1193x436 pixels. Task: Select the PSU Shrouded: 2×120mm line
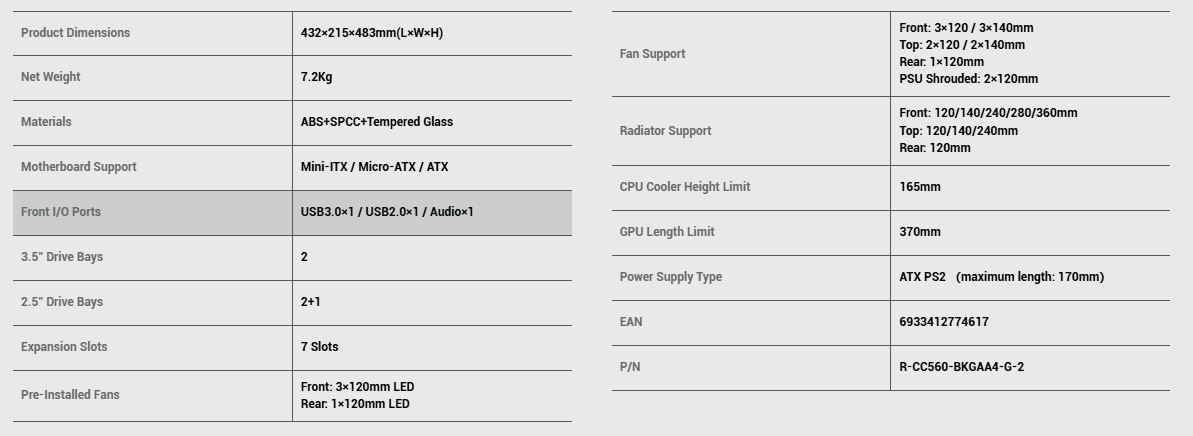click(968, 79)
